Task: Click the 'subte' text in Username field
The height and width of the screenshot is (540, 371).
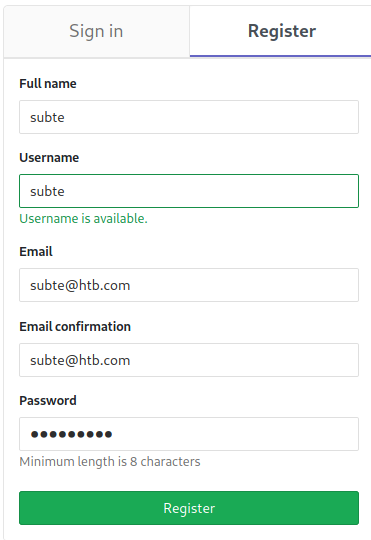Action: click(47, 191)
